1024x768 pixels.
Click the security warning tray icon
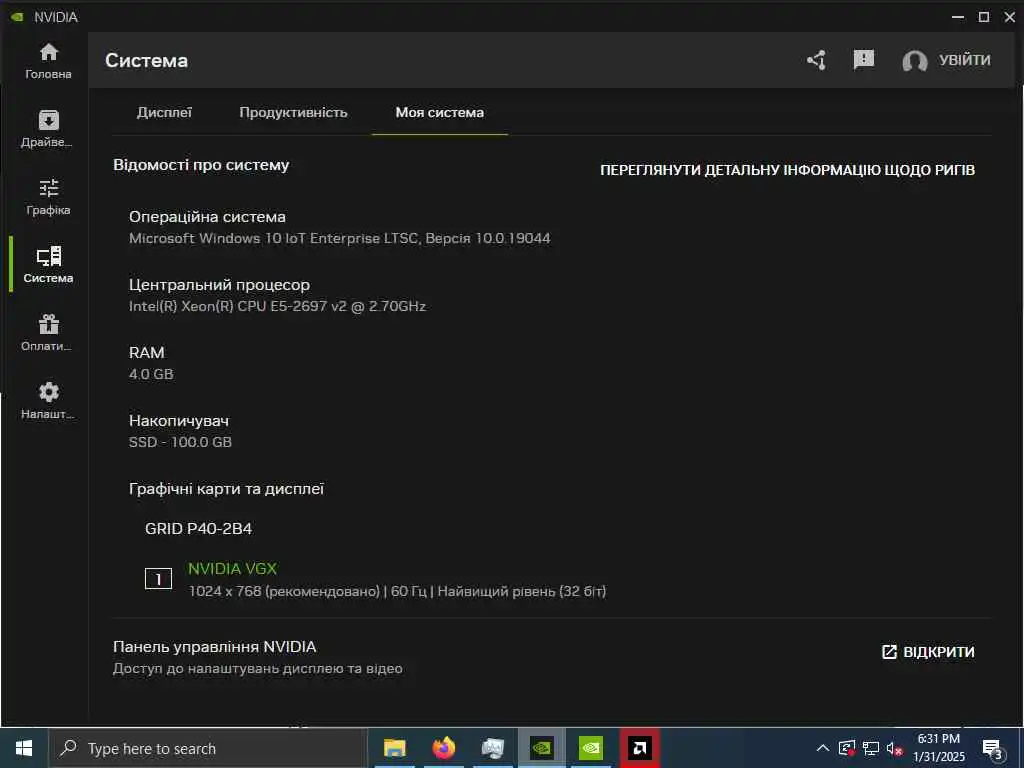point(847,748)
